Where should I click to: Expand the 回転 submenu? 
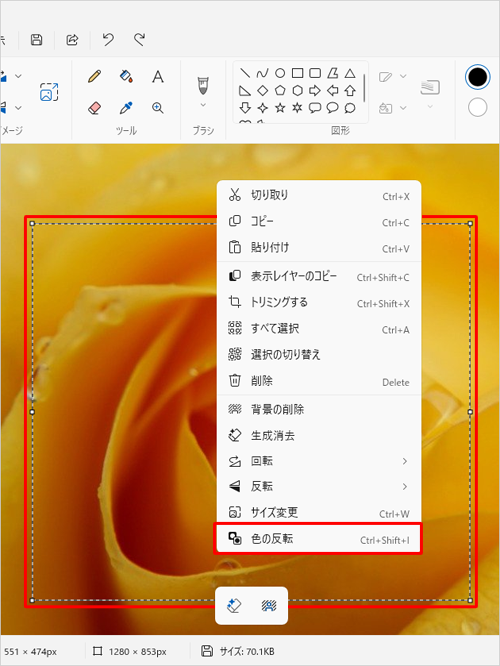click(x=319, y=461)
